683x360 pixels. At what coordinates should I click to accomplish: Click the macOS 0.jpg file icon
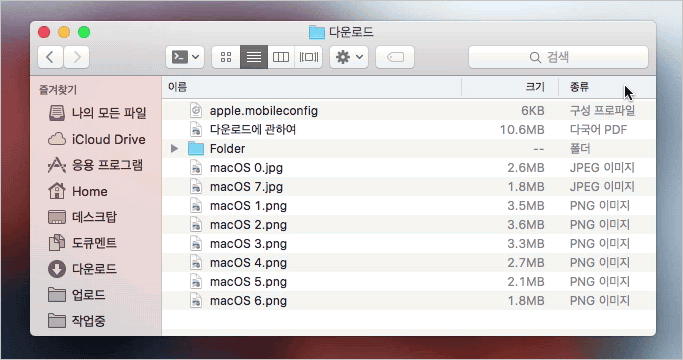196,168
